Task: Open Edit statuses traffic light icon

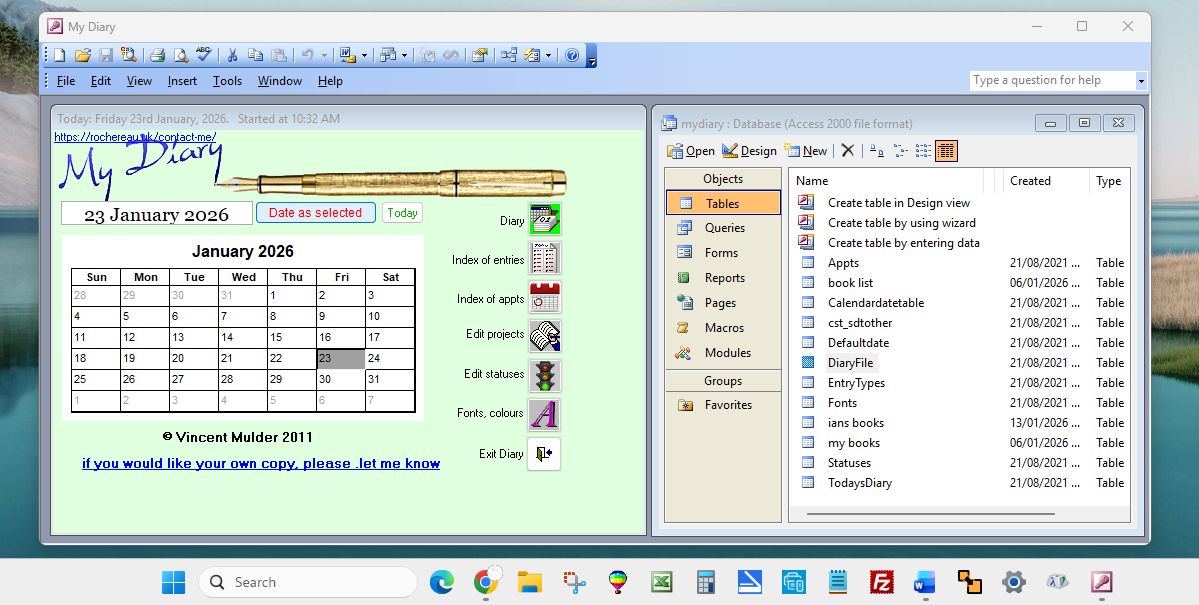Action: click(x=544, y=375)
